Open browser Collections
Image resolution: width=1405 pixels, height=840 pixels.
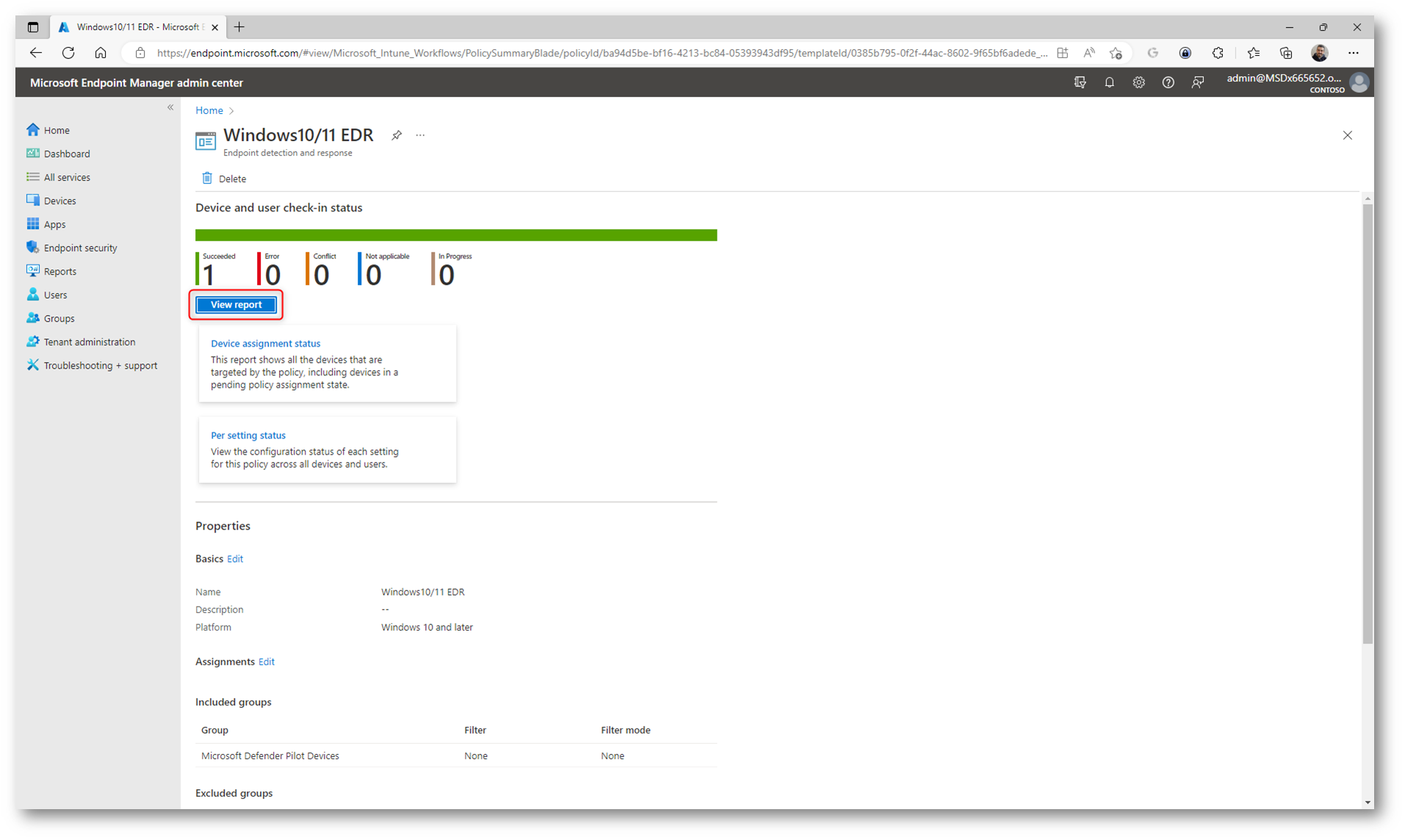(x=1285, y=53)
